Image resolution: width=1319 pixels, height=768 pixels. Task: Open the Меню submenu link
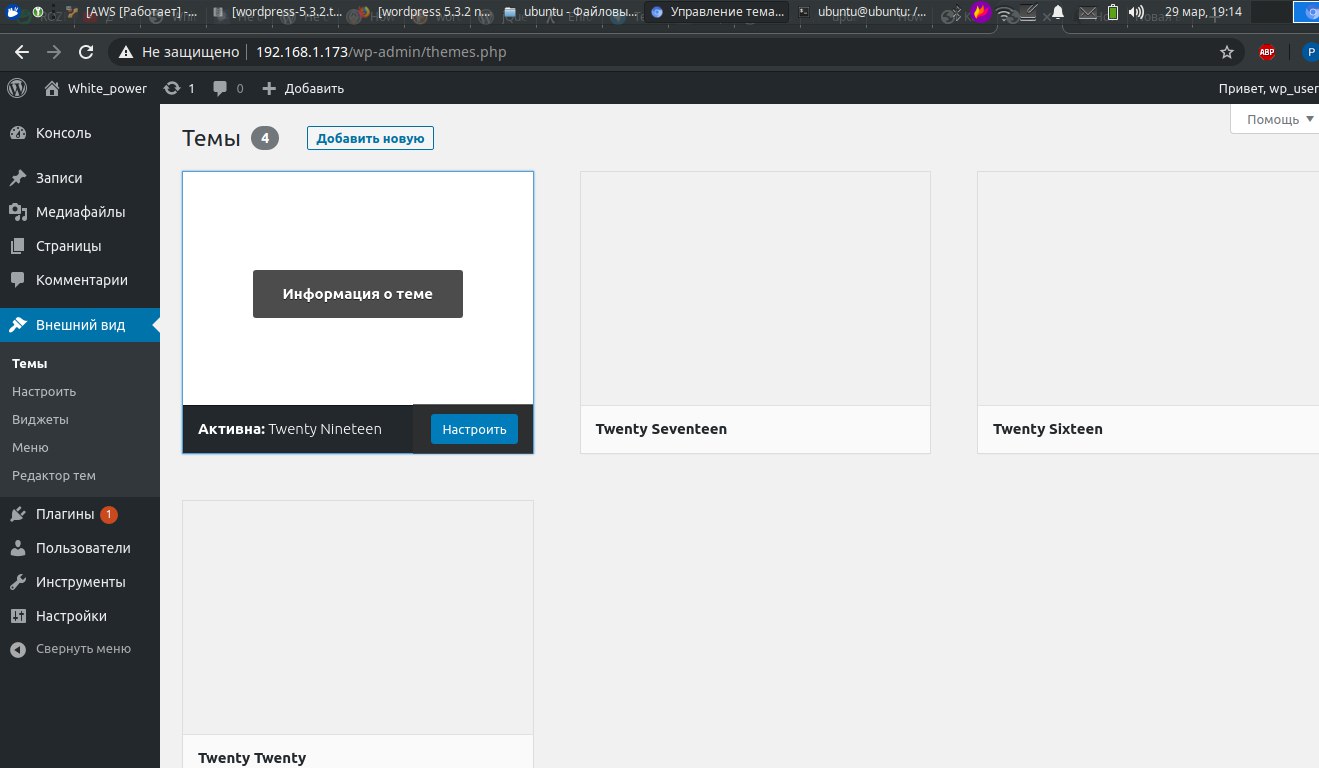30,448
